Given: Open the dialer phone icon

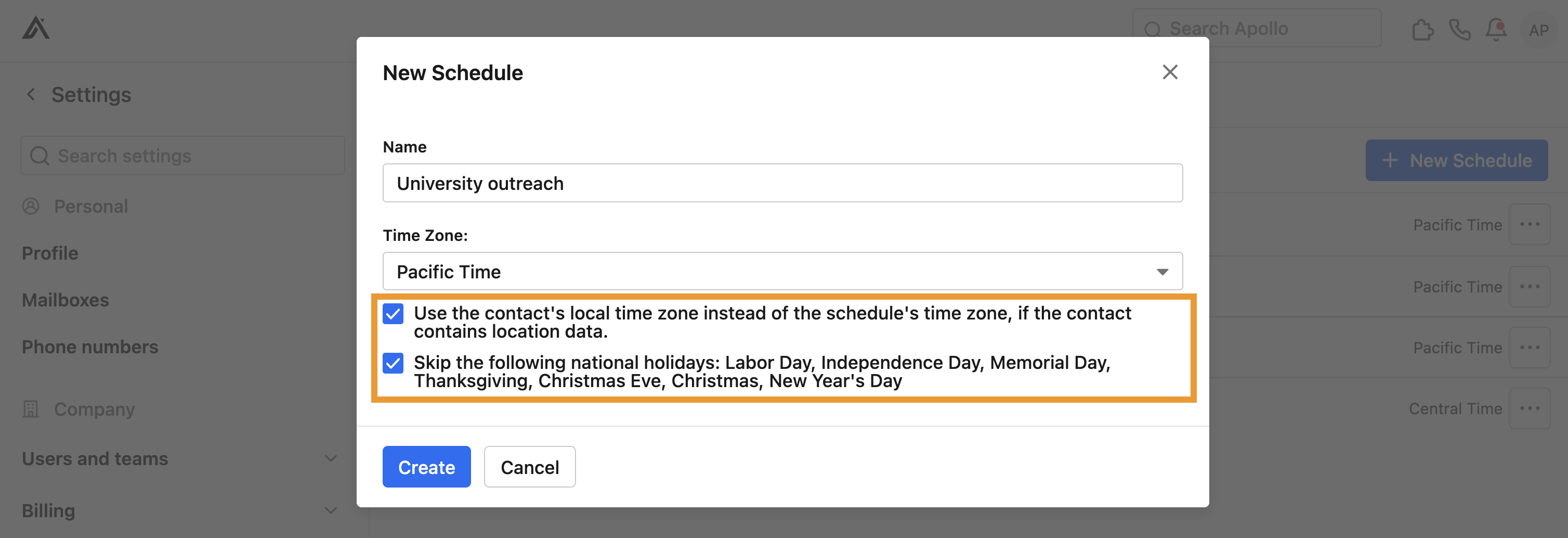Looking at the screenshot, I should point(1460,28).
